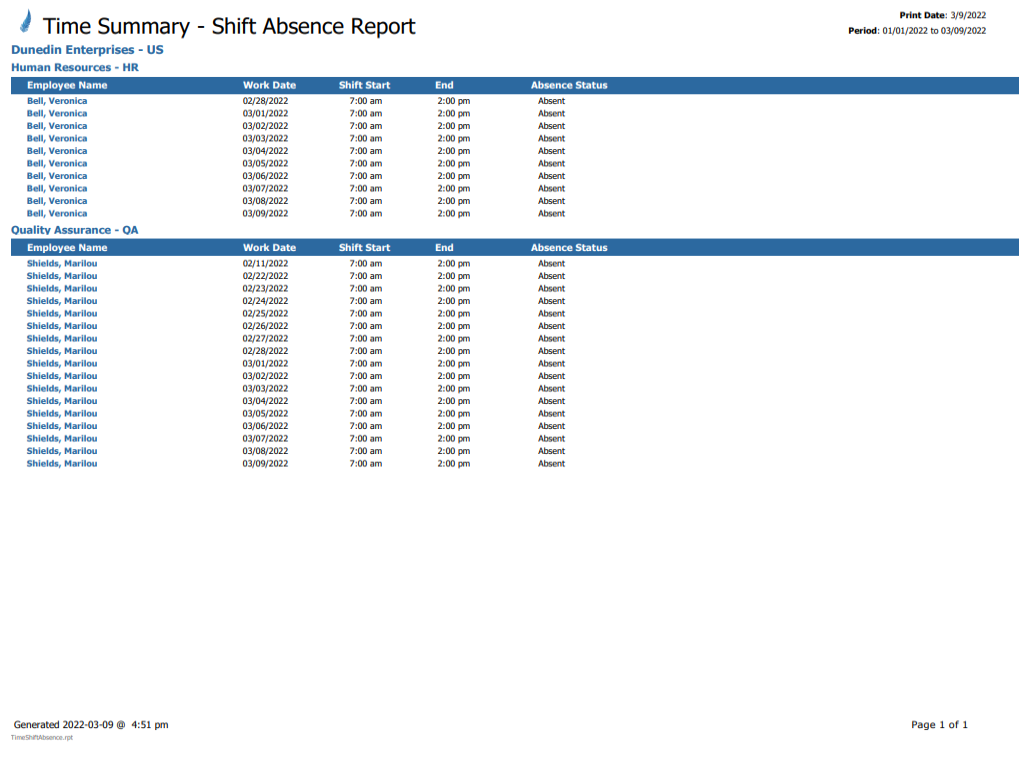Click Absent status on Shields' 02/22/2022 row
This screenshot has height=757, width=1026.
coord(551,276)
